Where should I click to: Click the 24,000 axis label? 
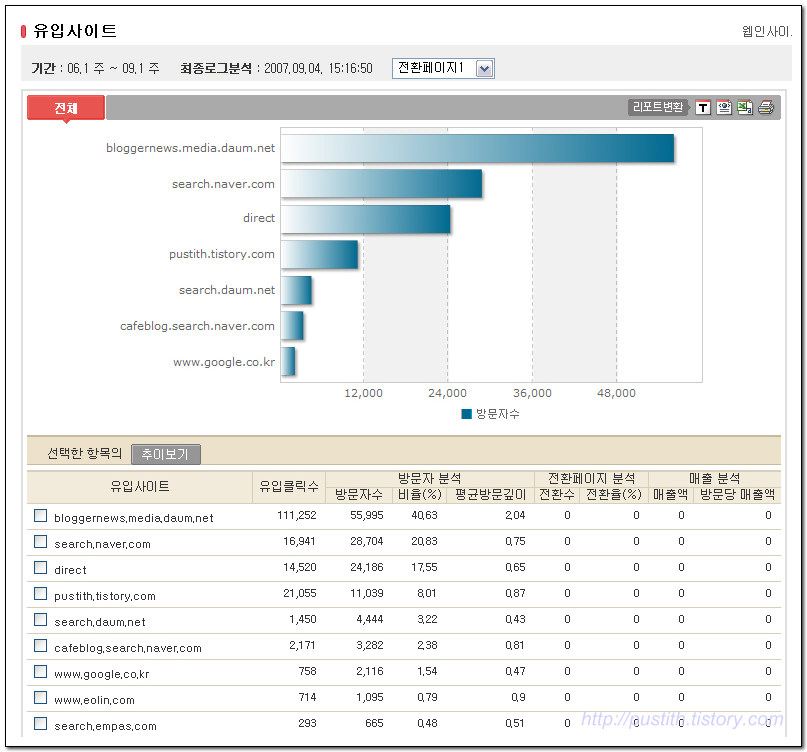tap(447, 393)
